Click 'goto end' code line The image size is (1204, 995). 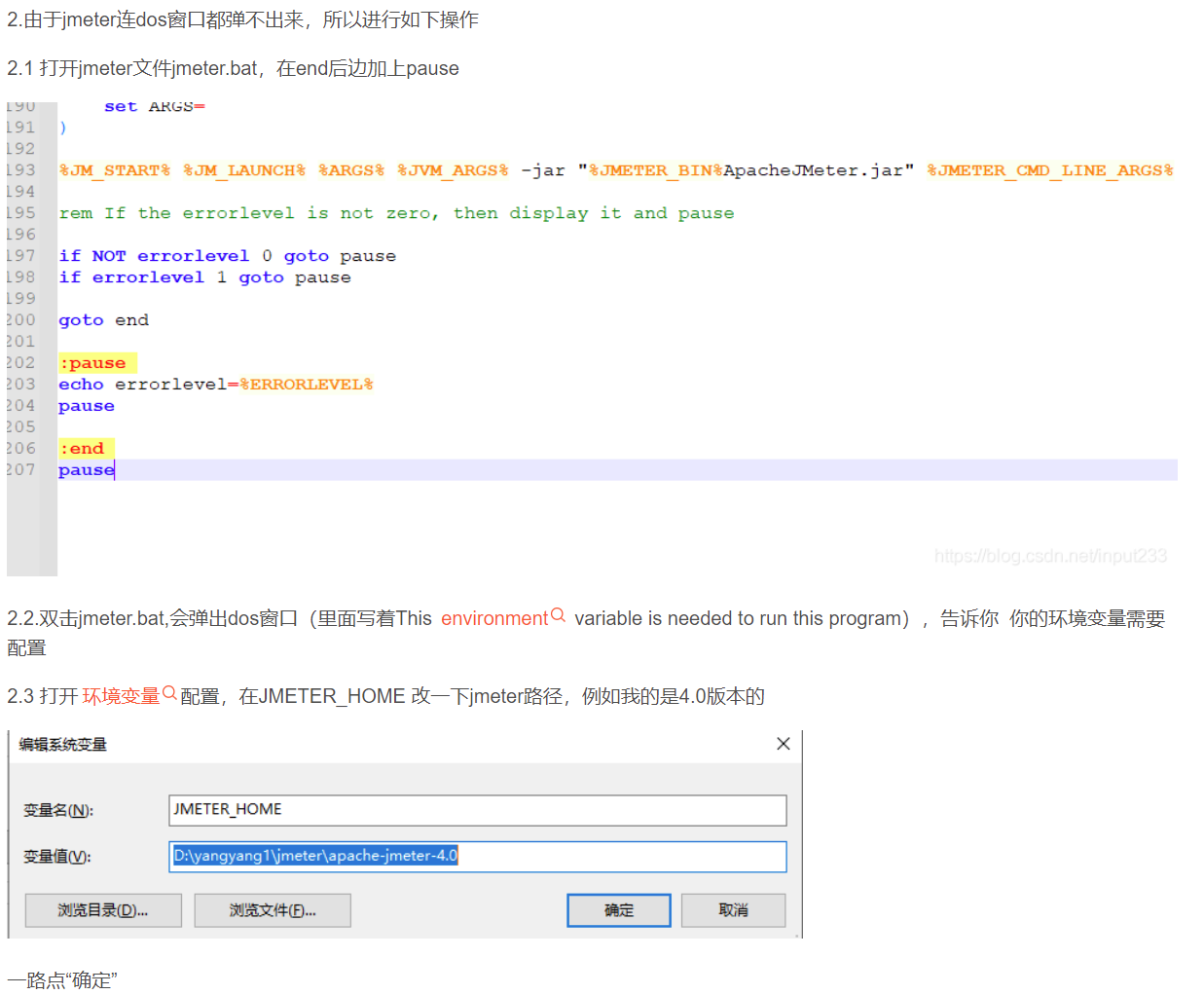point(104,320)
